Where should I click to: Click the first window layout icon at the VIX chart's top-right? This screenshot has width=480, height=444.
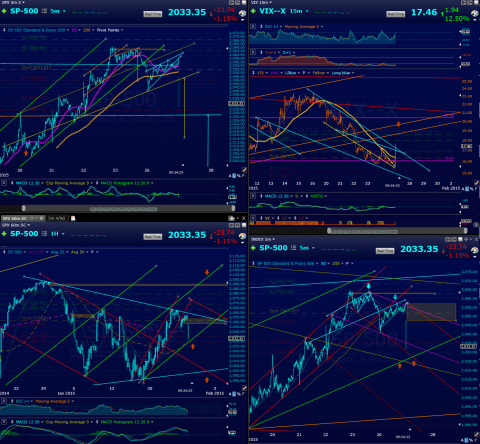pyautogui.click(x=464, y=2)
